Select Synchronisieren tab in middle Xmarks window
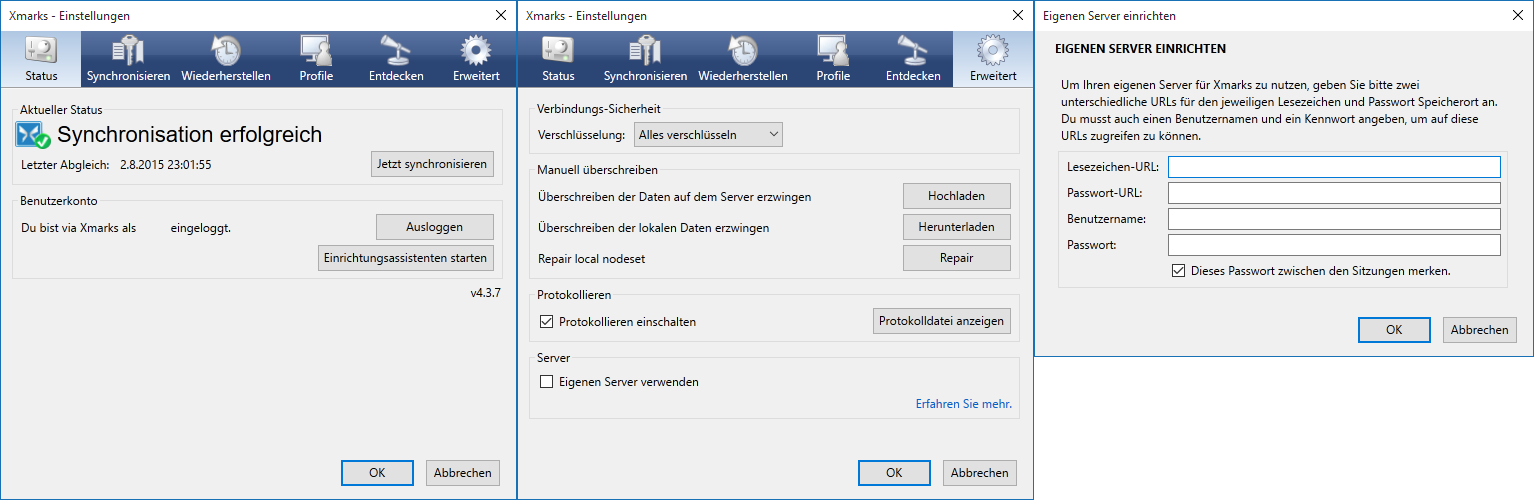1535x500 pixels. [646, 59]
